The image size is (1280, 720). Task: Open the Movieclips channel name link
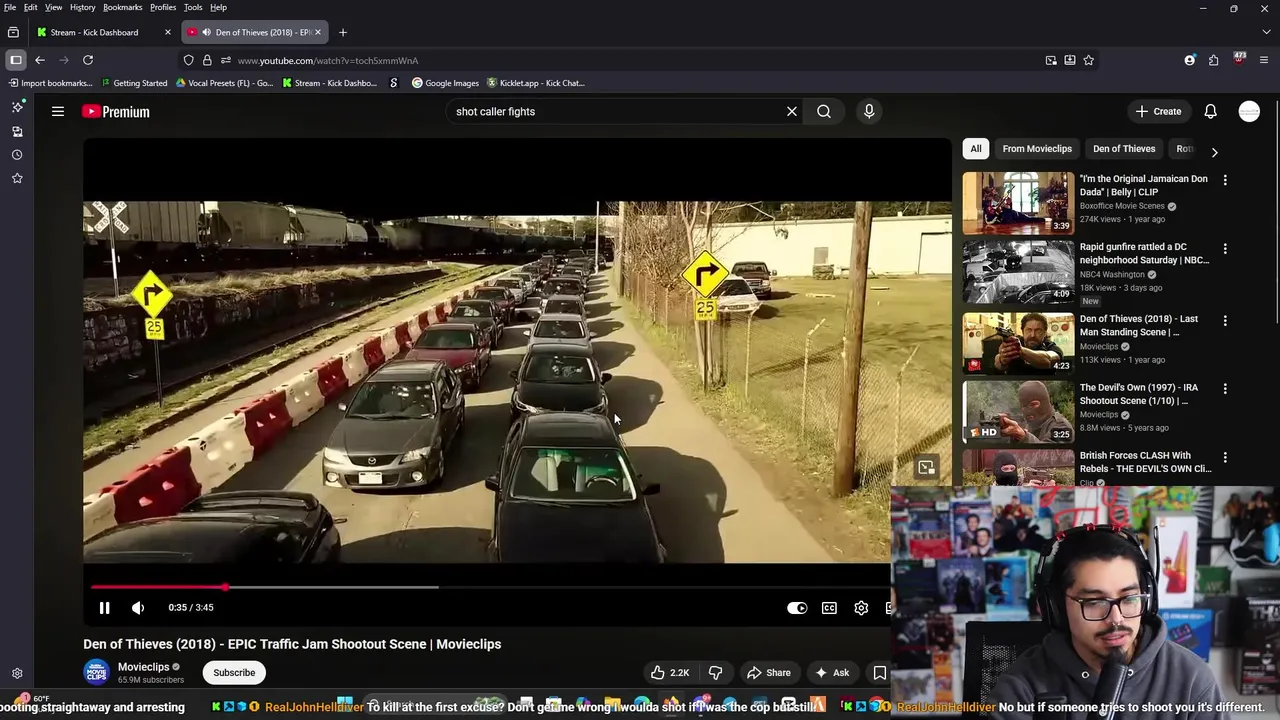pos(143,667)
